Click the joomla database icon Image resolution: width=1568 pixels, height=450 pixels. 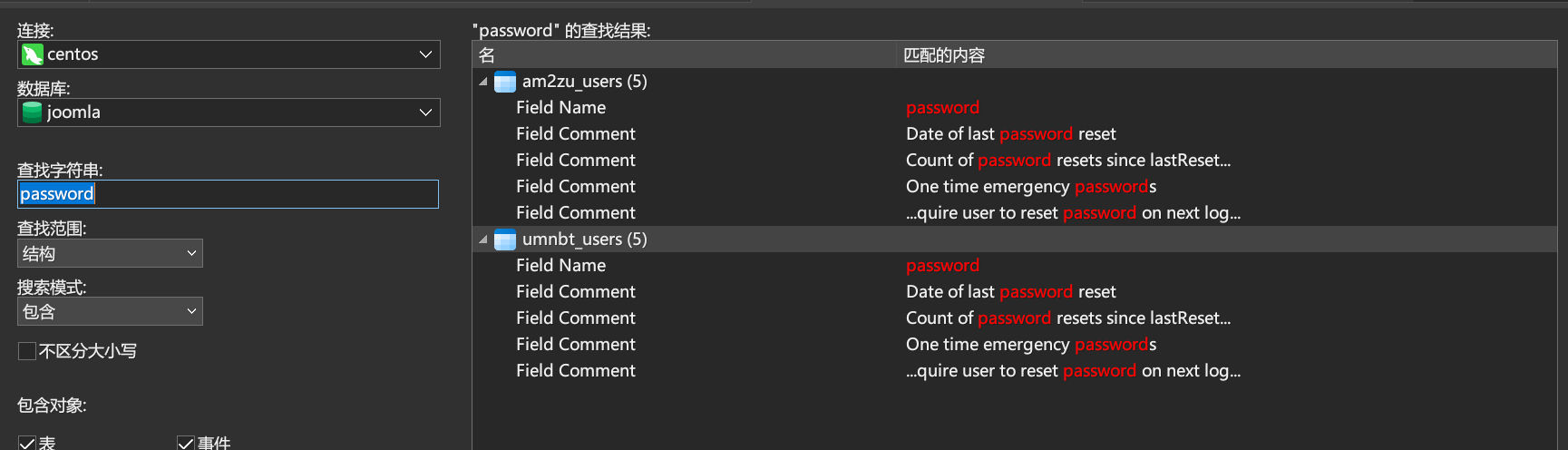pyautogui.click(x=33, y=112)
